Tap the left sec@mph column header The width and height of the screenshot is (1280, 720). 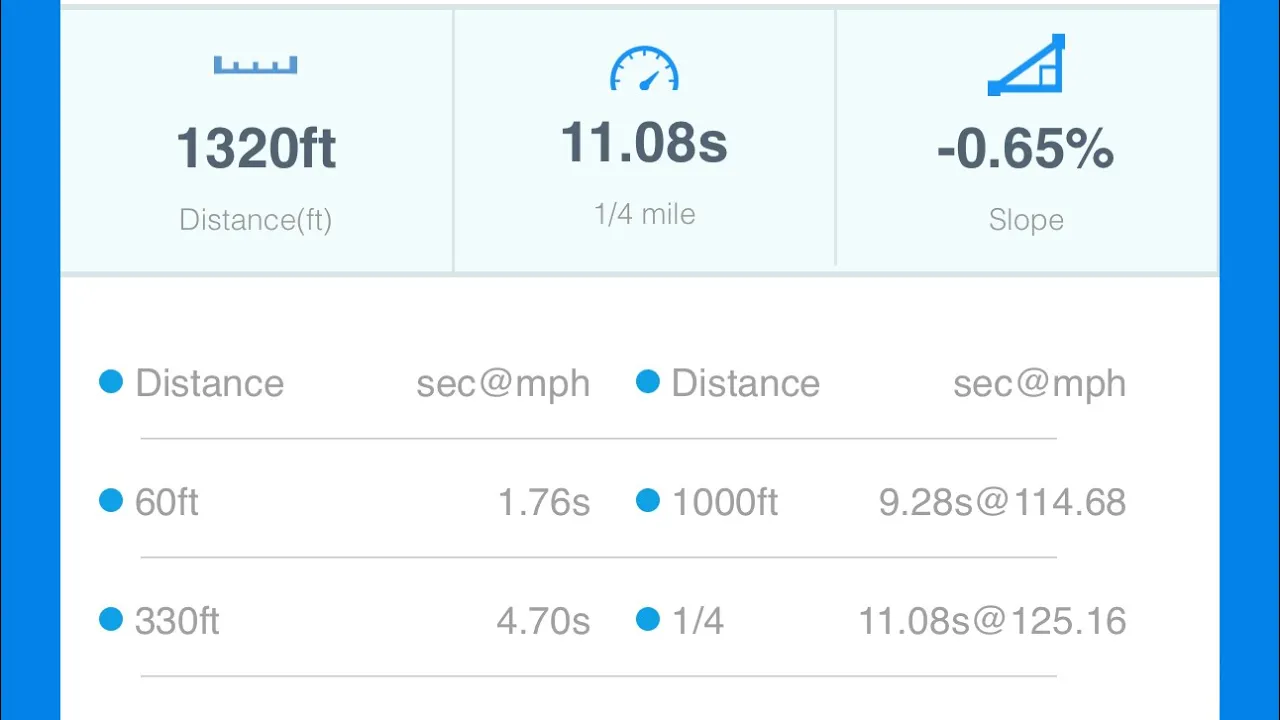click(503, 384)
